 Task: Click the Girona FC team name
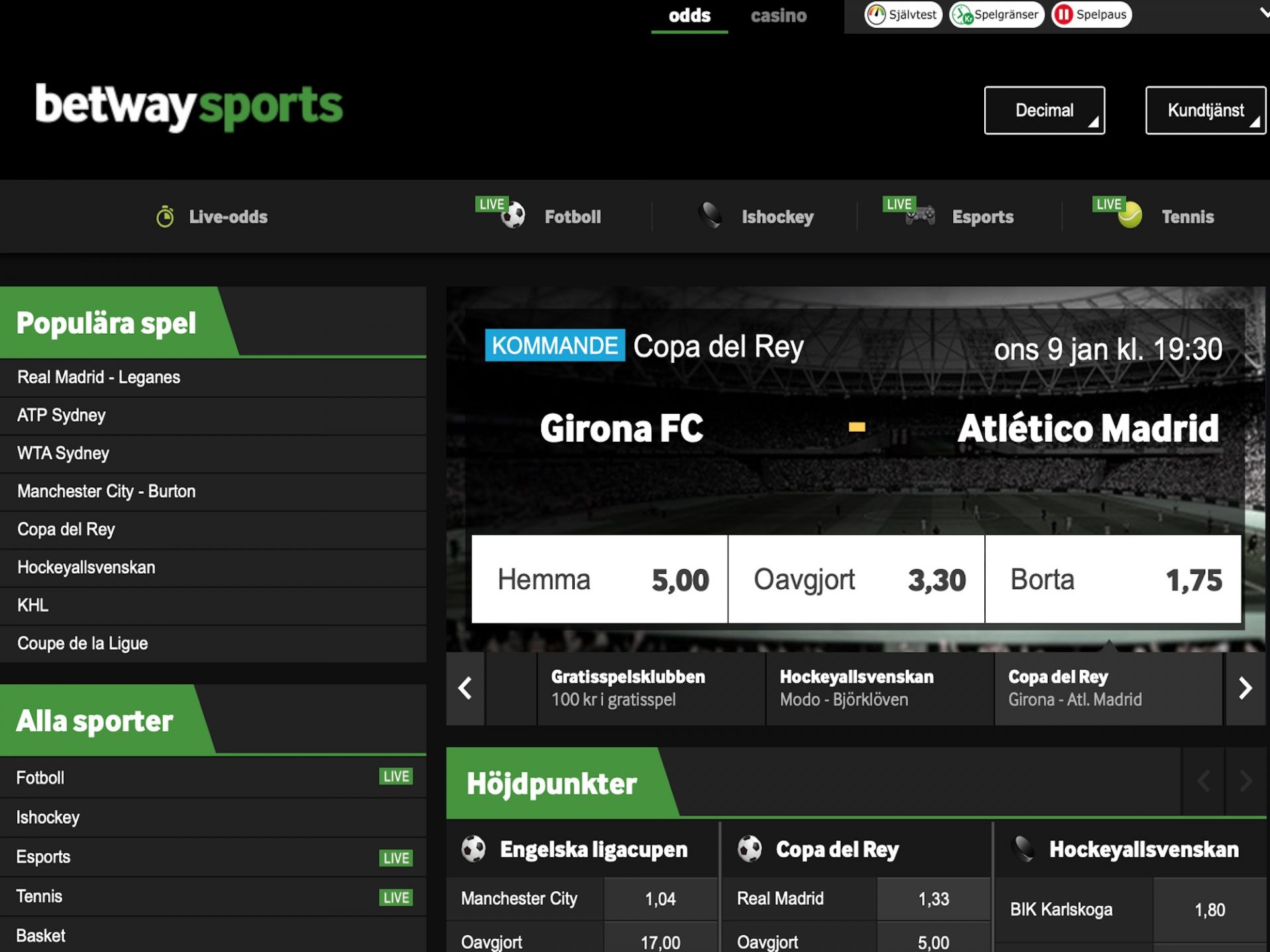pos(622,428)
